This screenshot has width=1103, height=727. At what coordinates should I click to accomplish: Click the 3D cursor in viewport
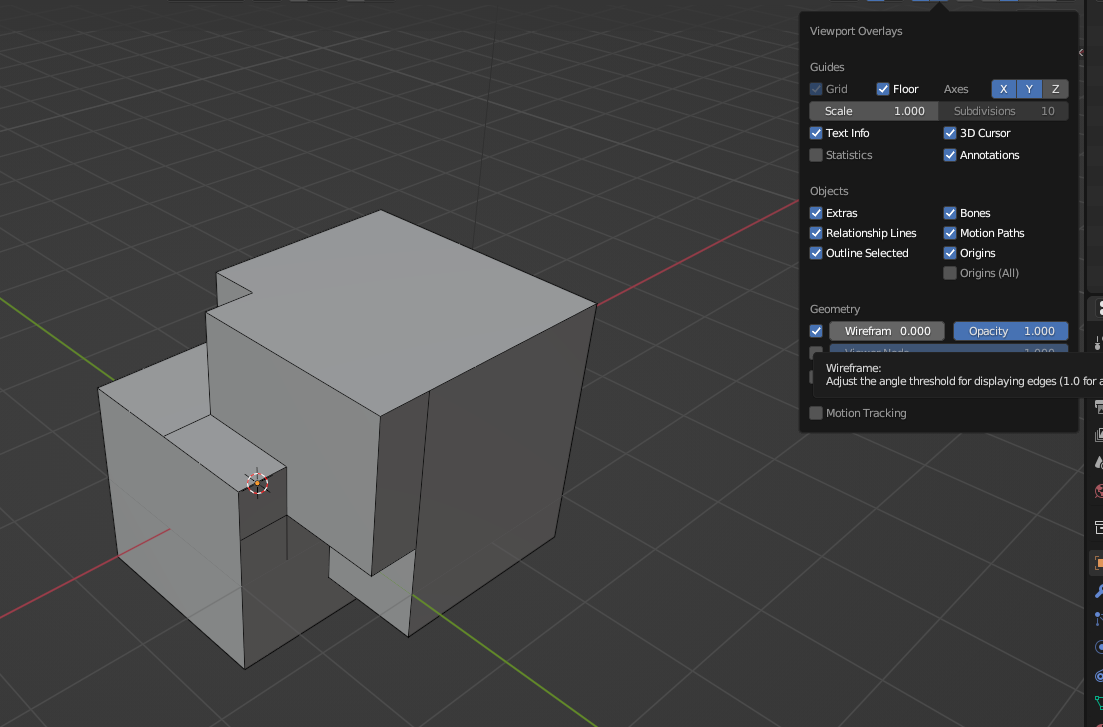[257, 483]
